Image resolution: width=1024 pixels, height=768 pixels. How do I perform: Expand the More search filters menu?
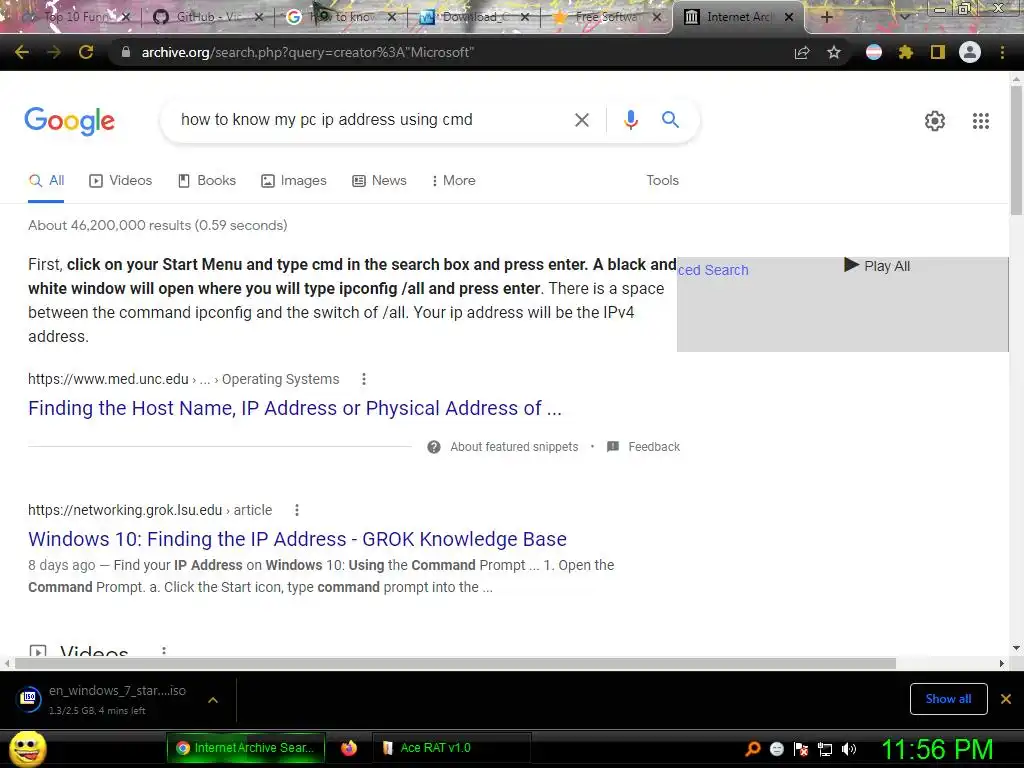click(x=453, y=181)
